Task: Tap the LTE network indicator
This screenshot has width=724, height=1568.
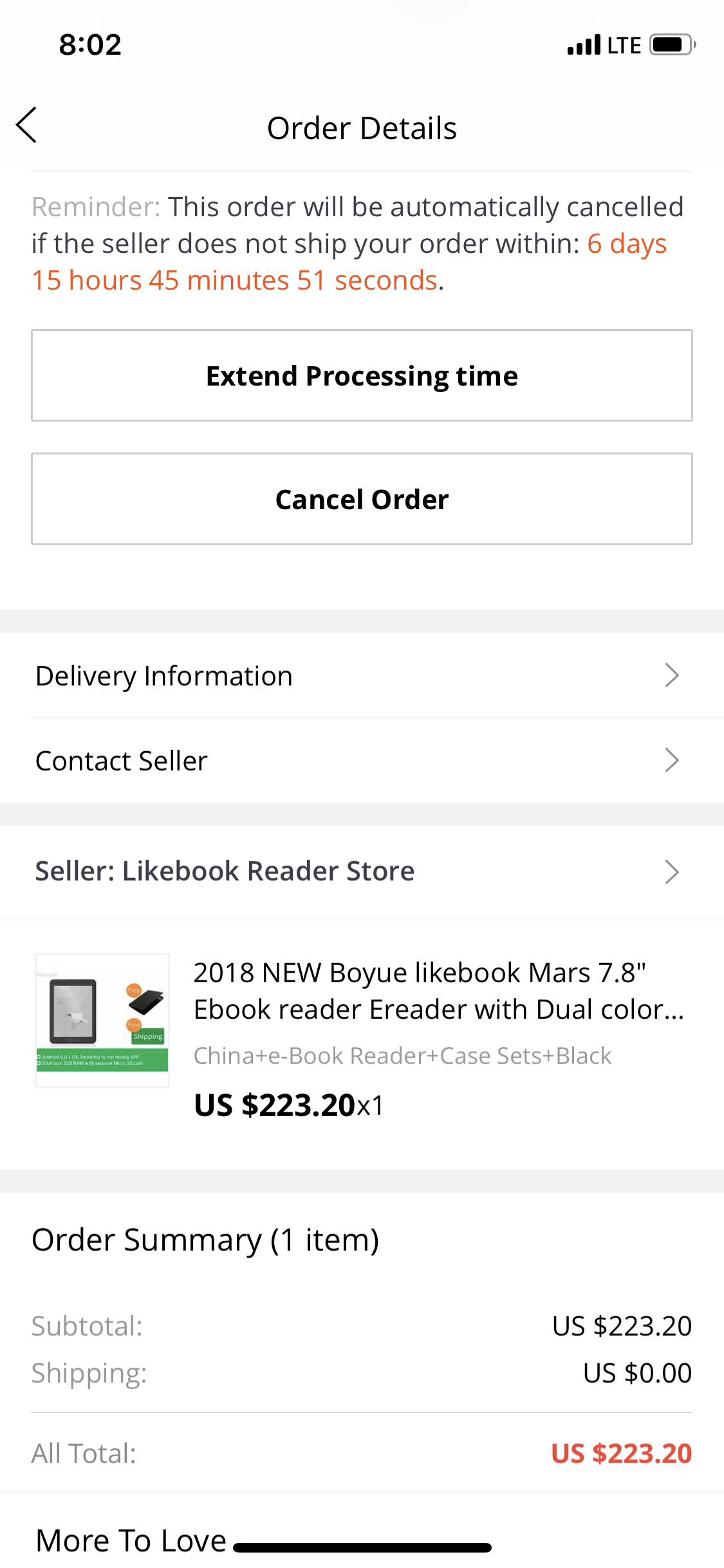Action: pyautogui.click(x=624, y=46)
